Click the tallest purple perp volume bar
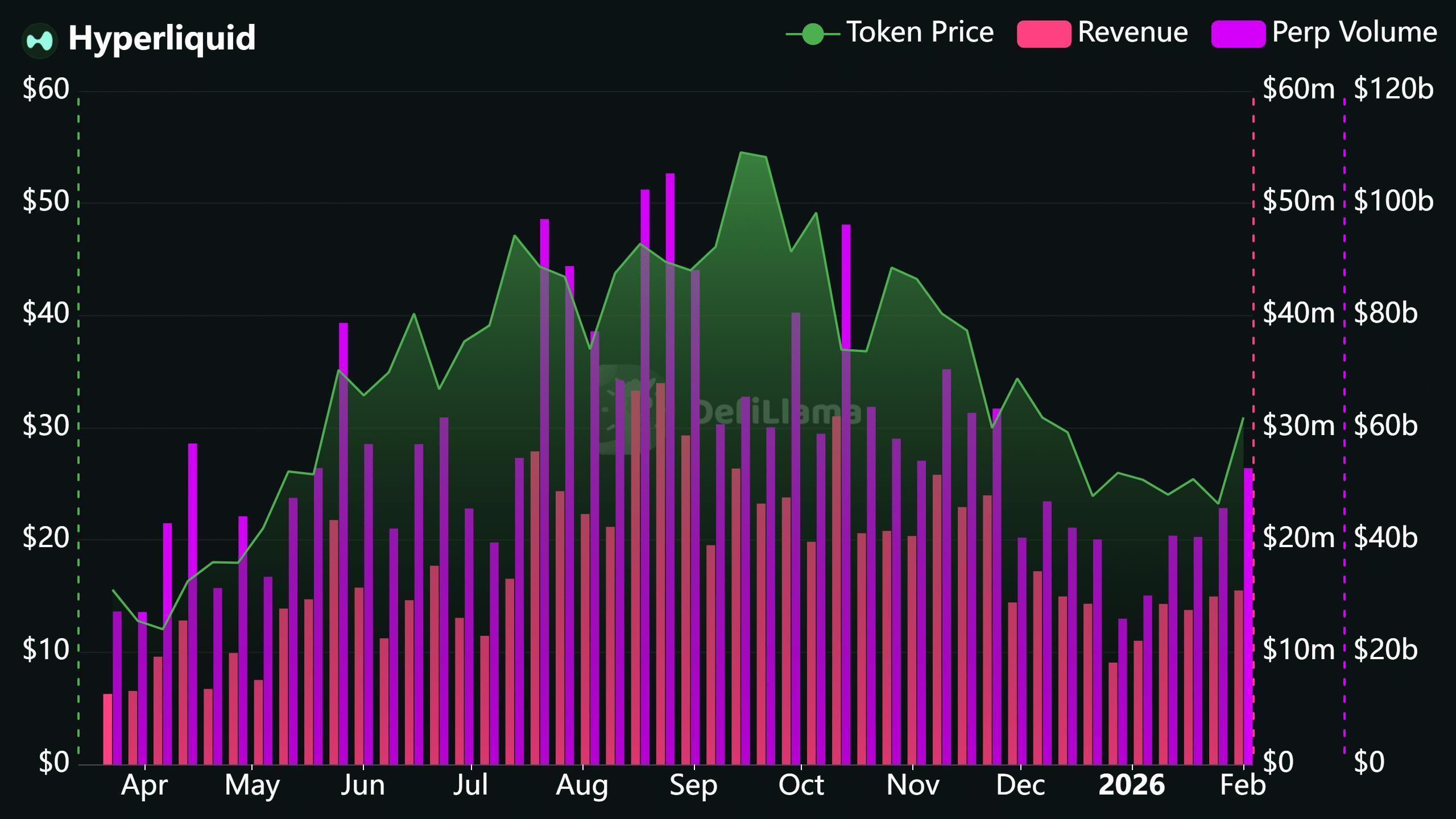Screen dimensions: 1456x819 pos(670,216)
